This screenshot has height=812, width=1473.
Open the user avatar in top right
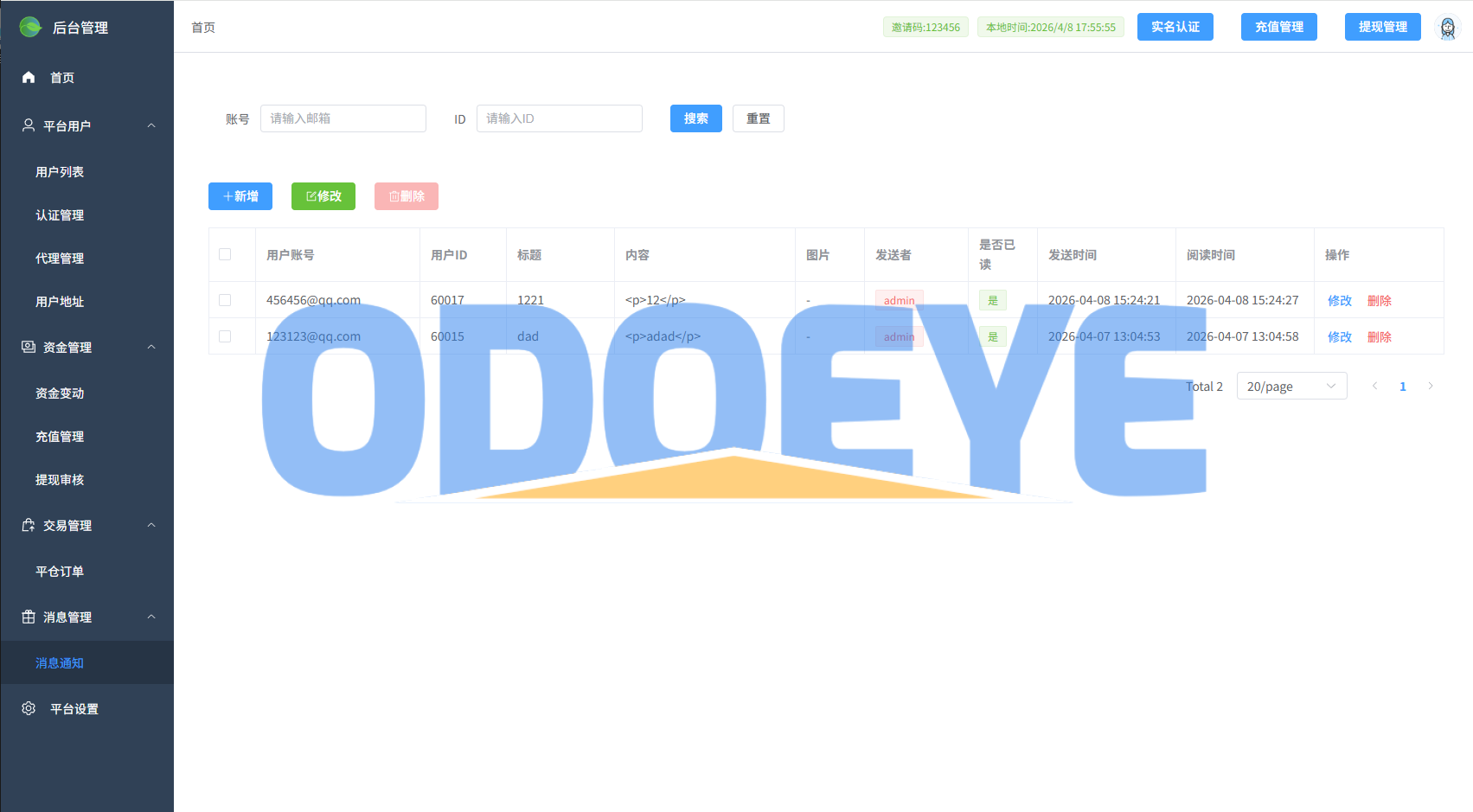click(1447, 27)
